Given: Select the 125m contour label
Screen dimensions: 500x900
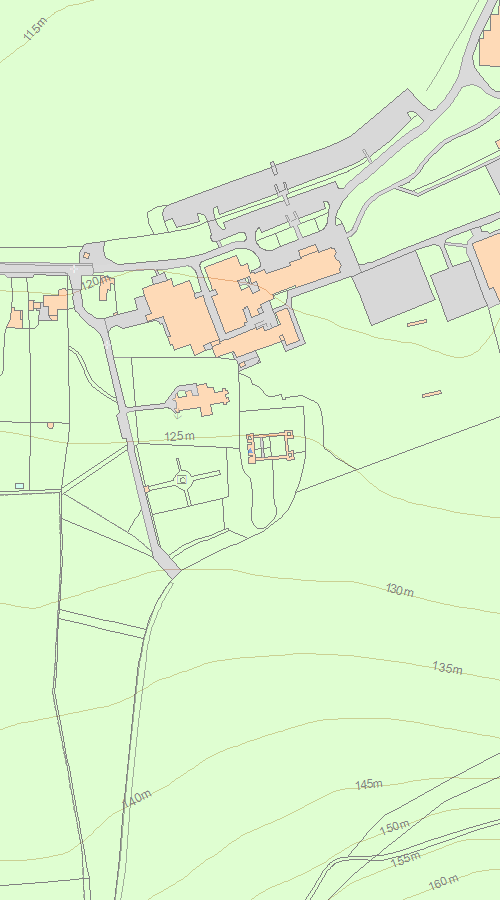Looking at the screenshot, I should 180,436.
